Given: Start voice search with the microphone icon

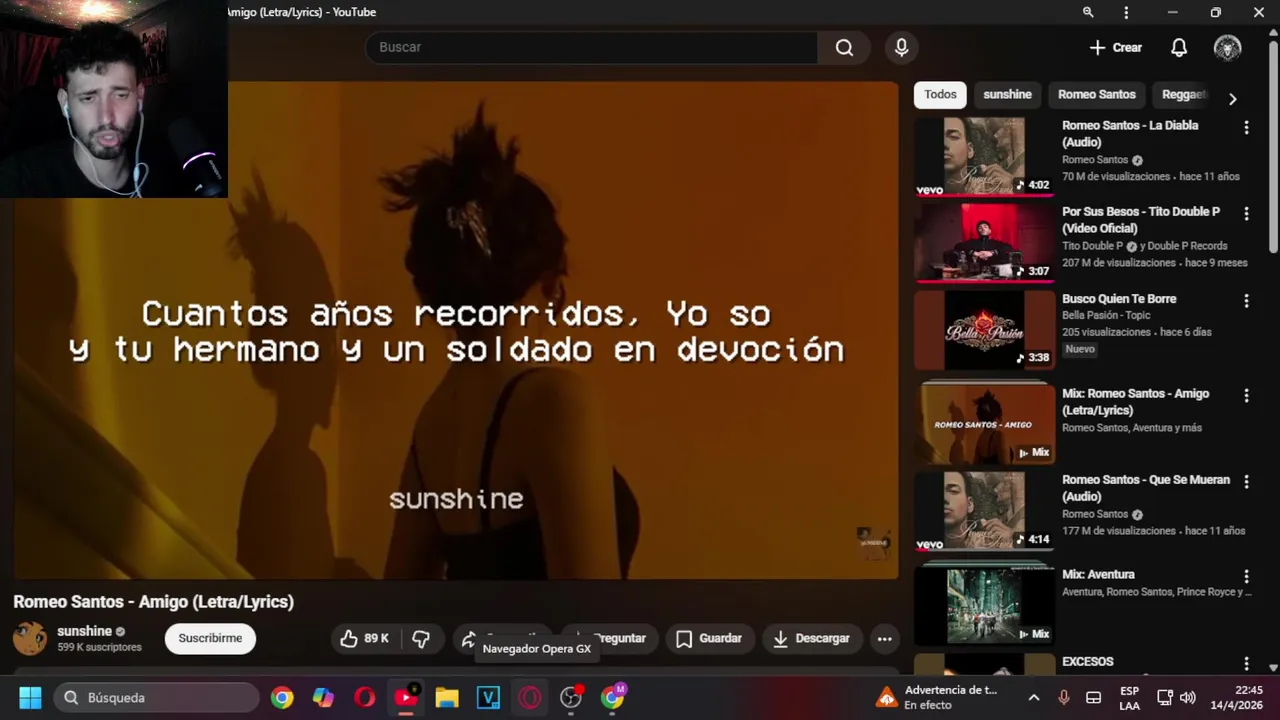Looking at the screenshot, I should pyautogui.click(x=901, y=47).
